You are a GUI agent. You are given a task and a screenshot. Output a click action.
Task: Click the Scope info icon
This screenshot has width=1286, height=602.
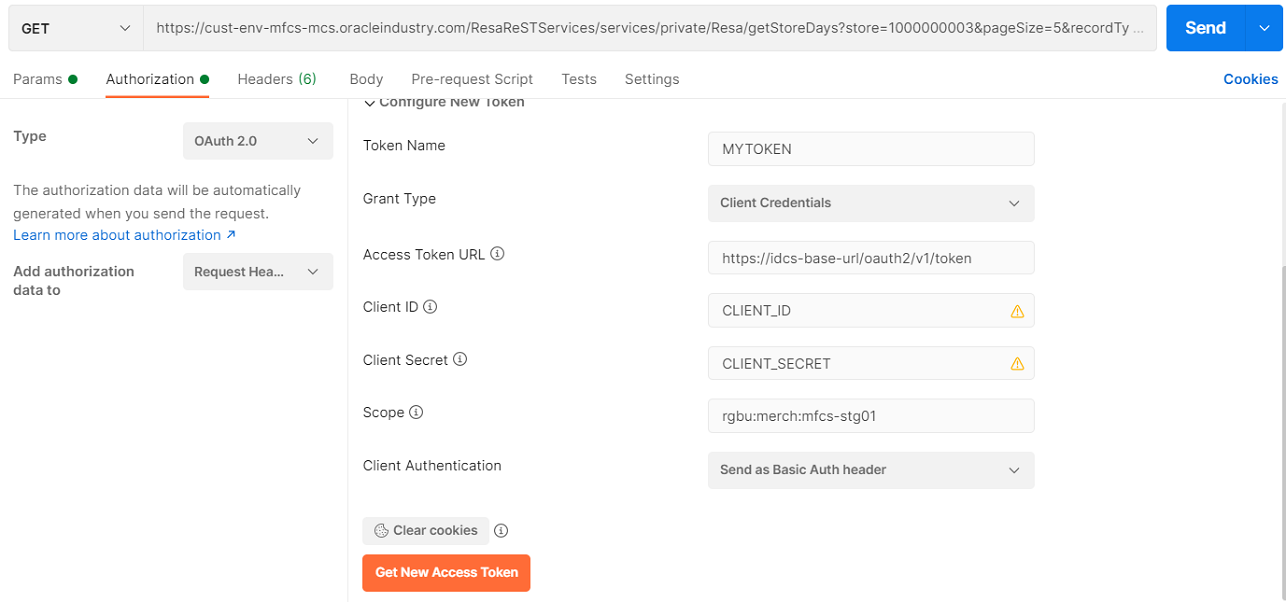(x=415, y=412)
